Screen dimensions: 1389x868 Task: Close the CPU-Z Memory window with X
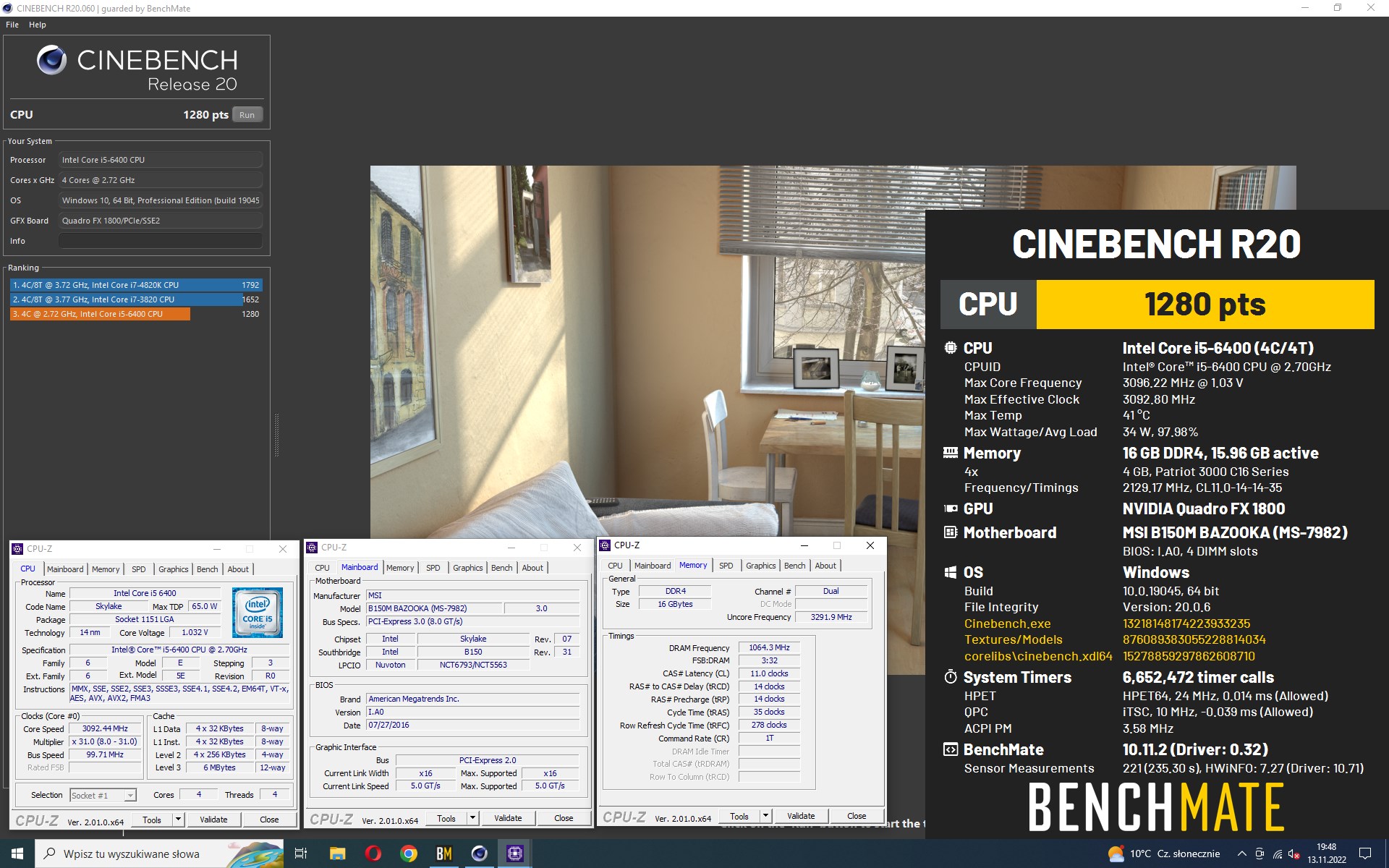870,545
